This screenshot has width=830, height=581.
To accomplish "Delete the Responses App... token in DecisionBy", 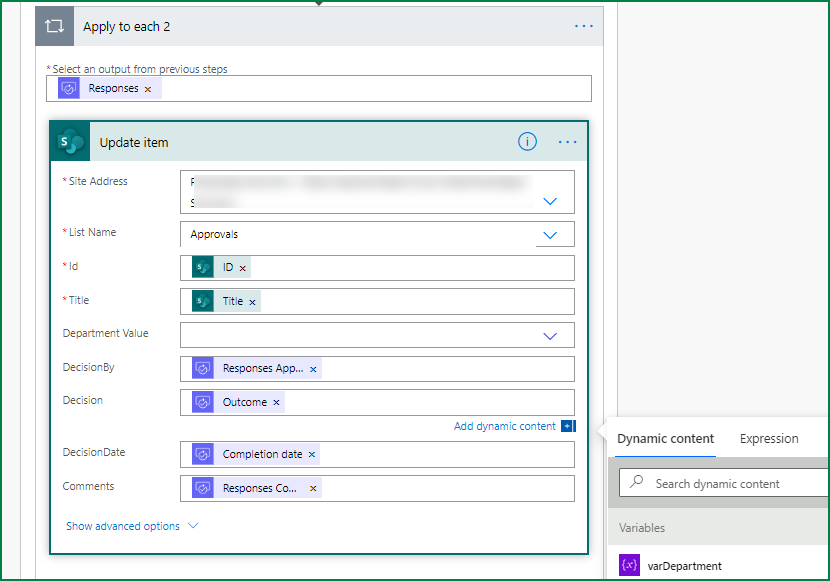I will [x=313, y=369].
